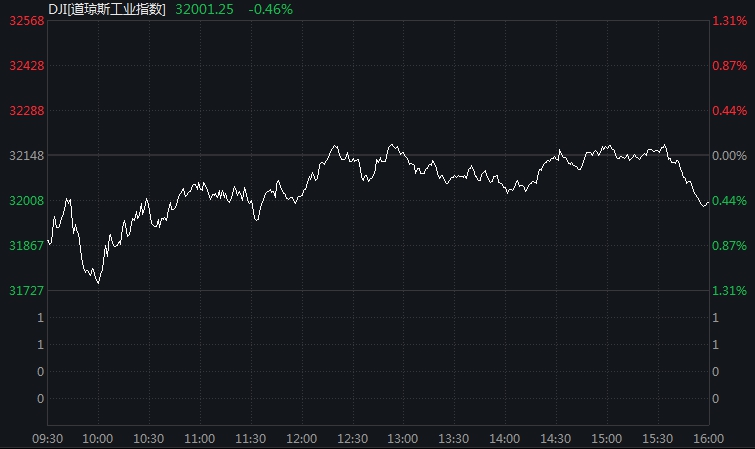Click the -0.46% change value
755x449 pixels.
[269, 8]
